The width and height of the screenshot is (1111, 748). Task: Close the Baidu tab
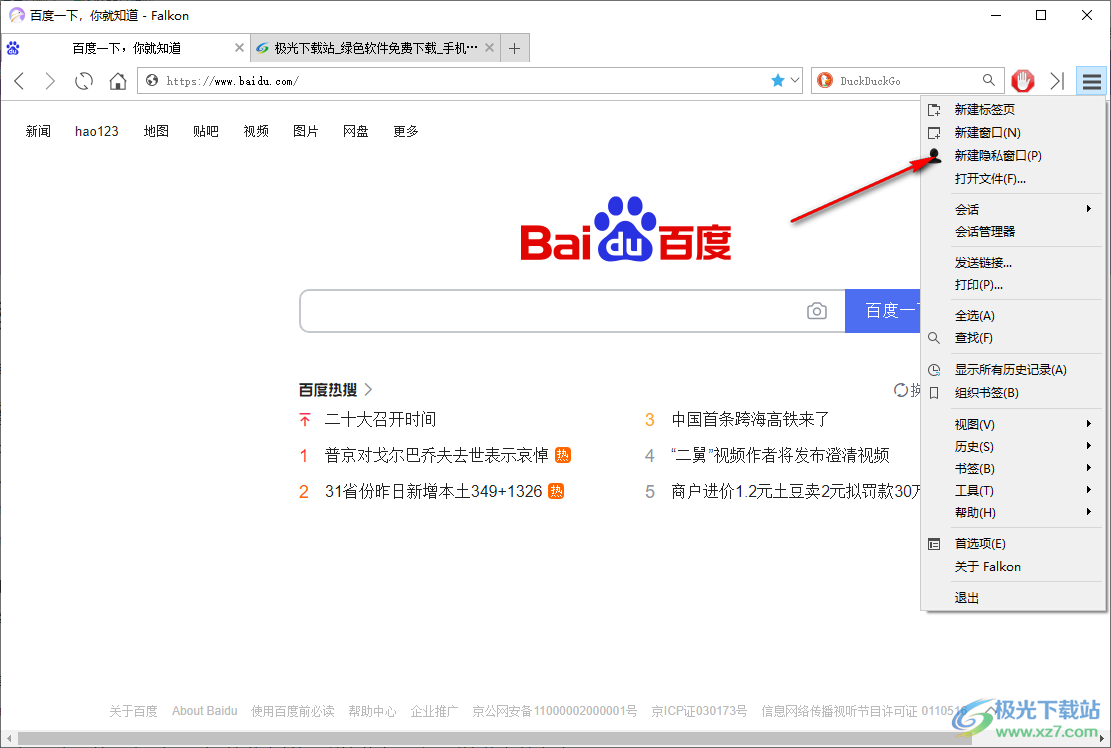[x=239, y=47]
